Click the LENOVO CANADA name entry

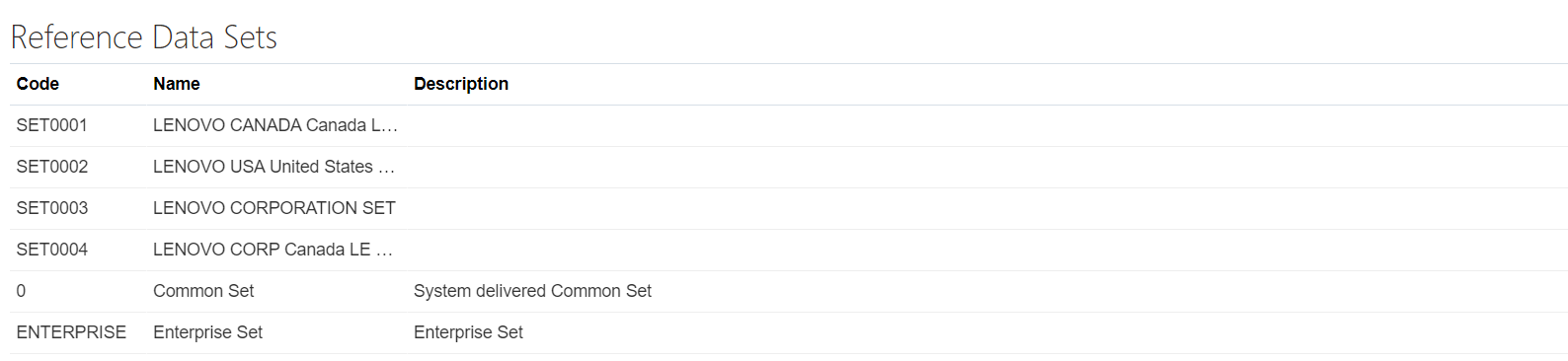pyautogui.click(x=275, y=125)
